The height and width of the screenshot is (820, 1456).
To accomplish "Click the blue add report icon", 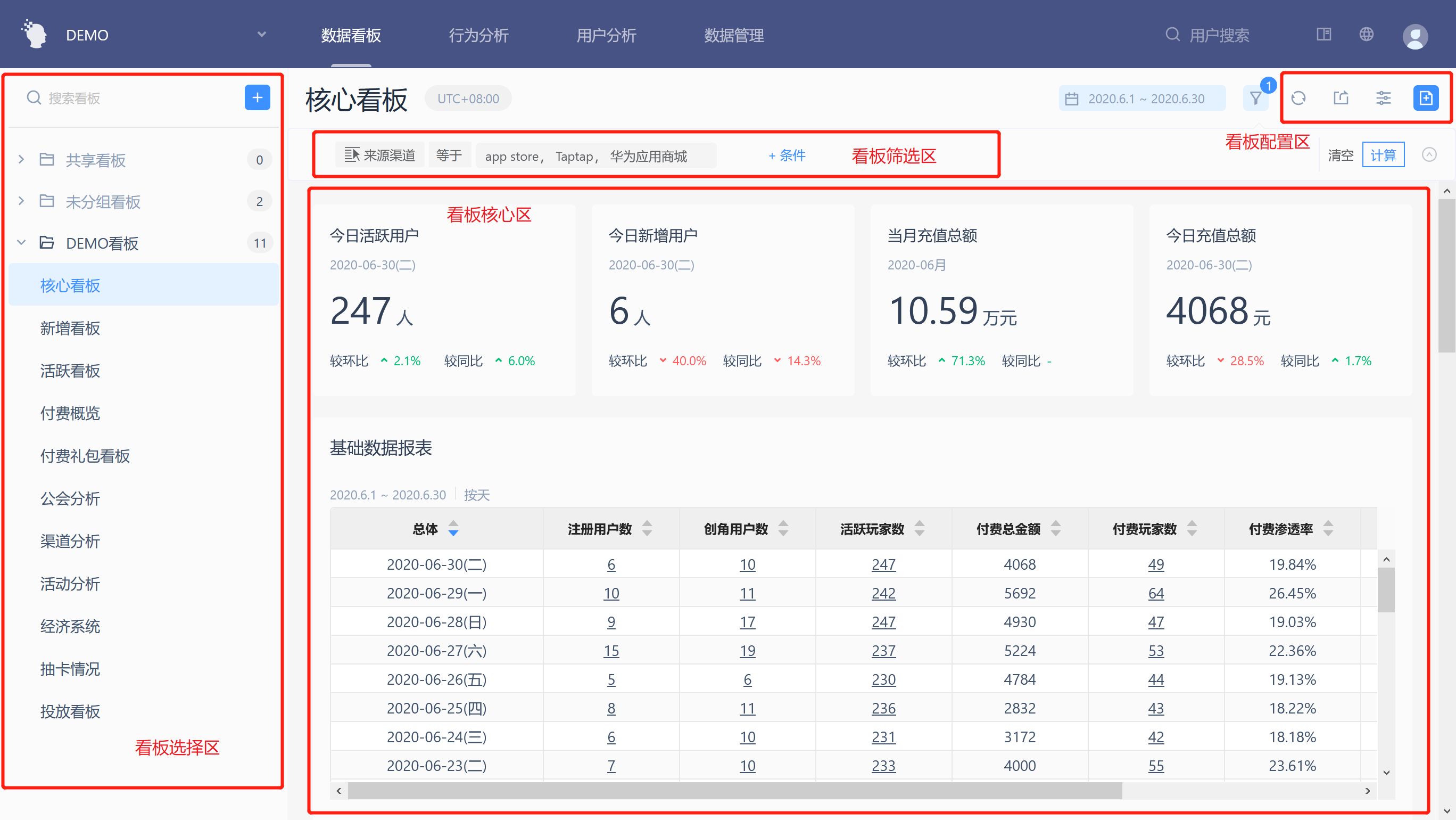I will click(x=1426, y=99).
